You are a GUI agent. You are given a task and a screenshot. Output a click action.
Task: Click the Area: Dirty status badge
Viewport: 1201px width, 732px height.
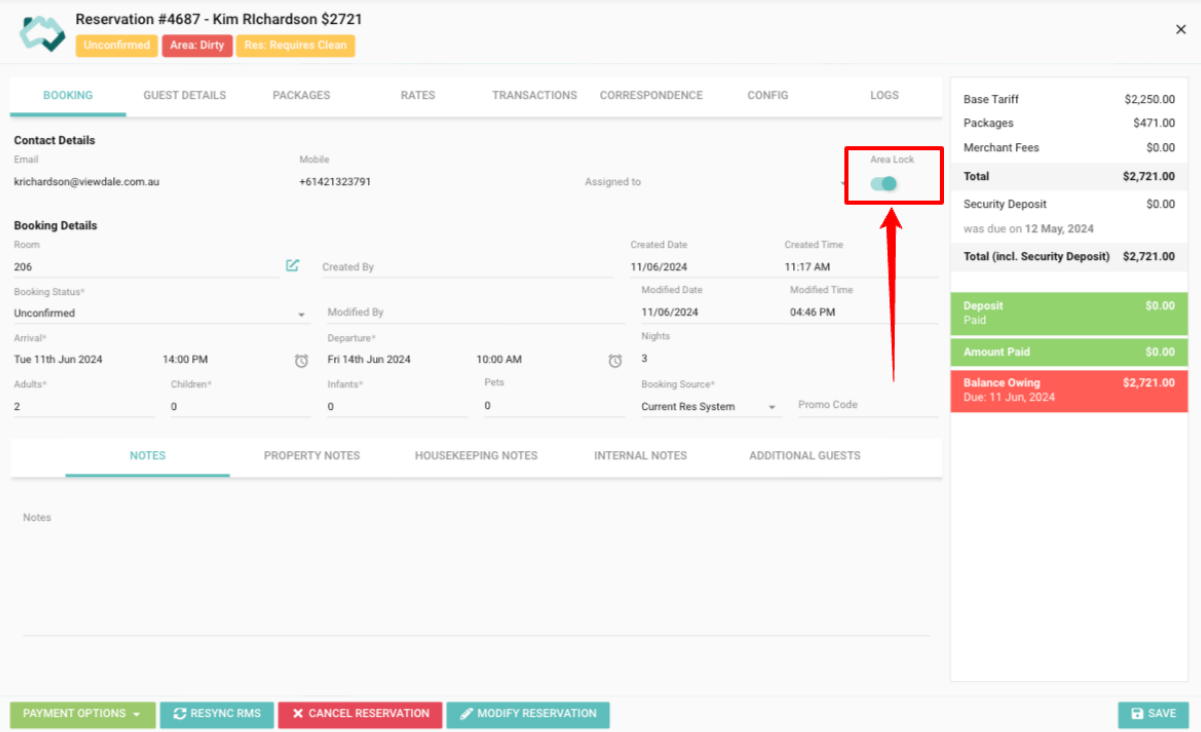[x=197, y=45]
